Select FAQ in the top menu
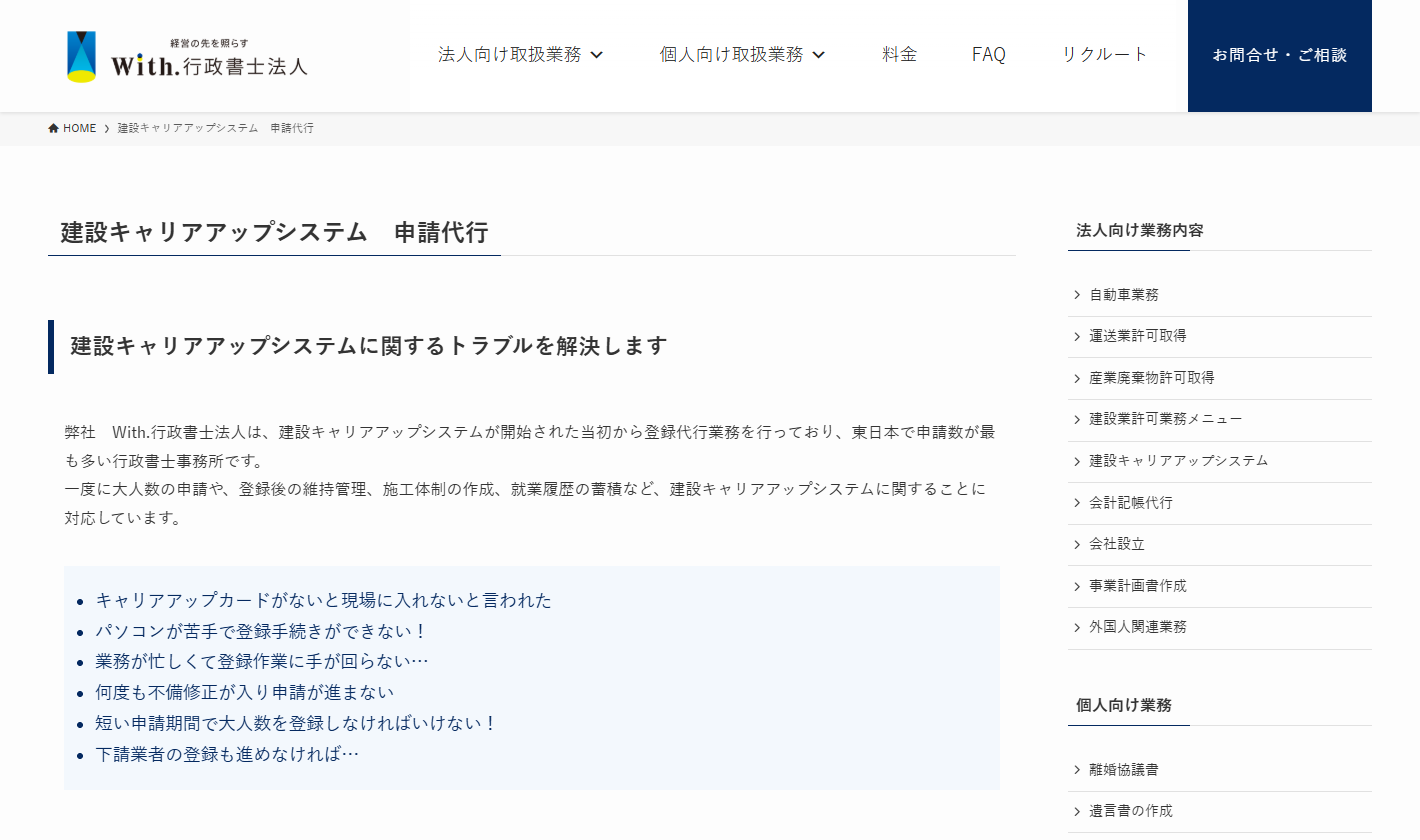This screenshot has width=1420, height=840. 988,55
